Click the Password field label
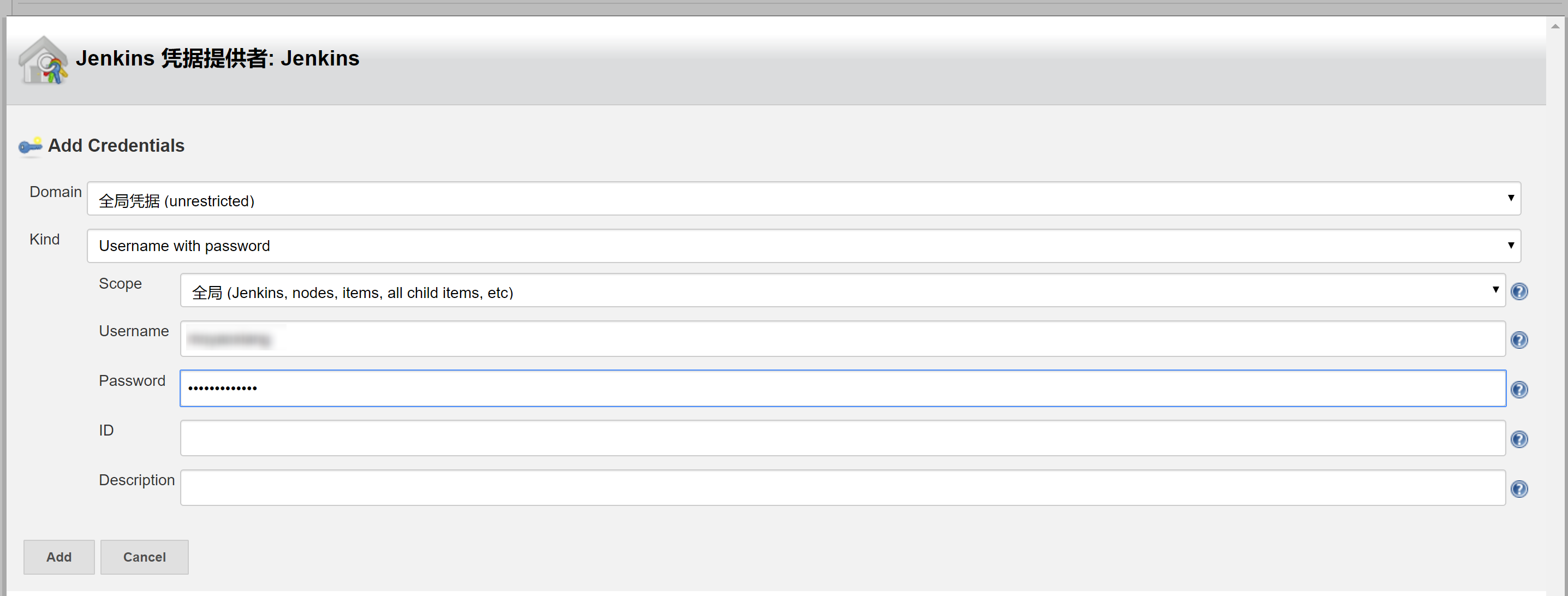Screen dimensions: 1568x596 132,380
